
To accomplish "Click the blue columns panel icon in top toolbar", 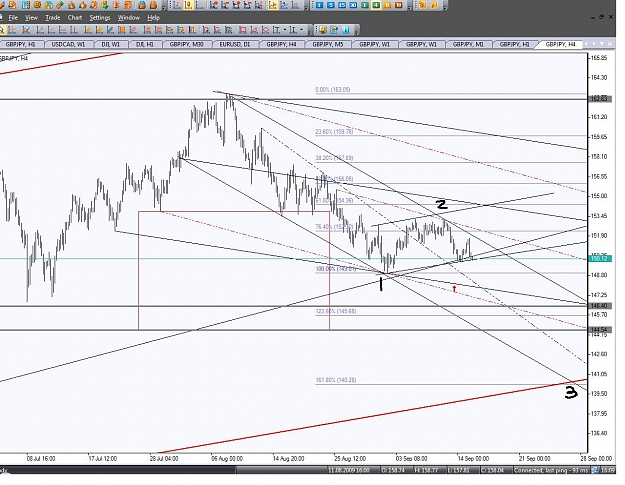I will pos(26,5).
